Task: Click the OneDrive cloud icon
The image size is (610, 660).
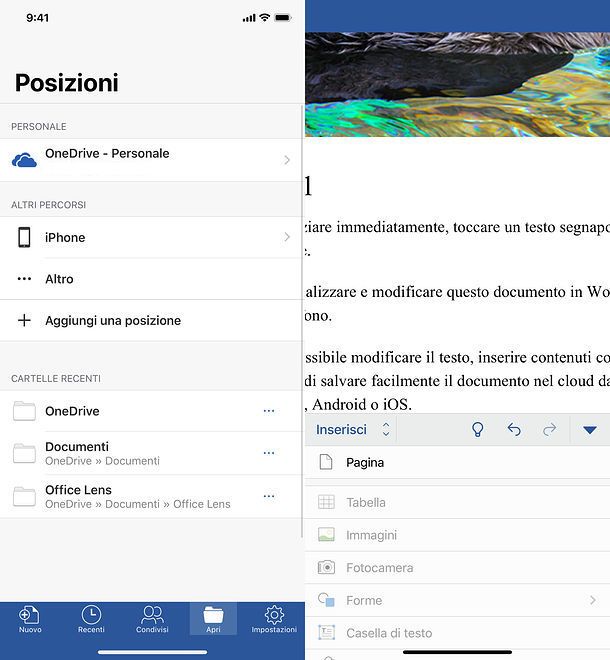Action: coord(24,160)
